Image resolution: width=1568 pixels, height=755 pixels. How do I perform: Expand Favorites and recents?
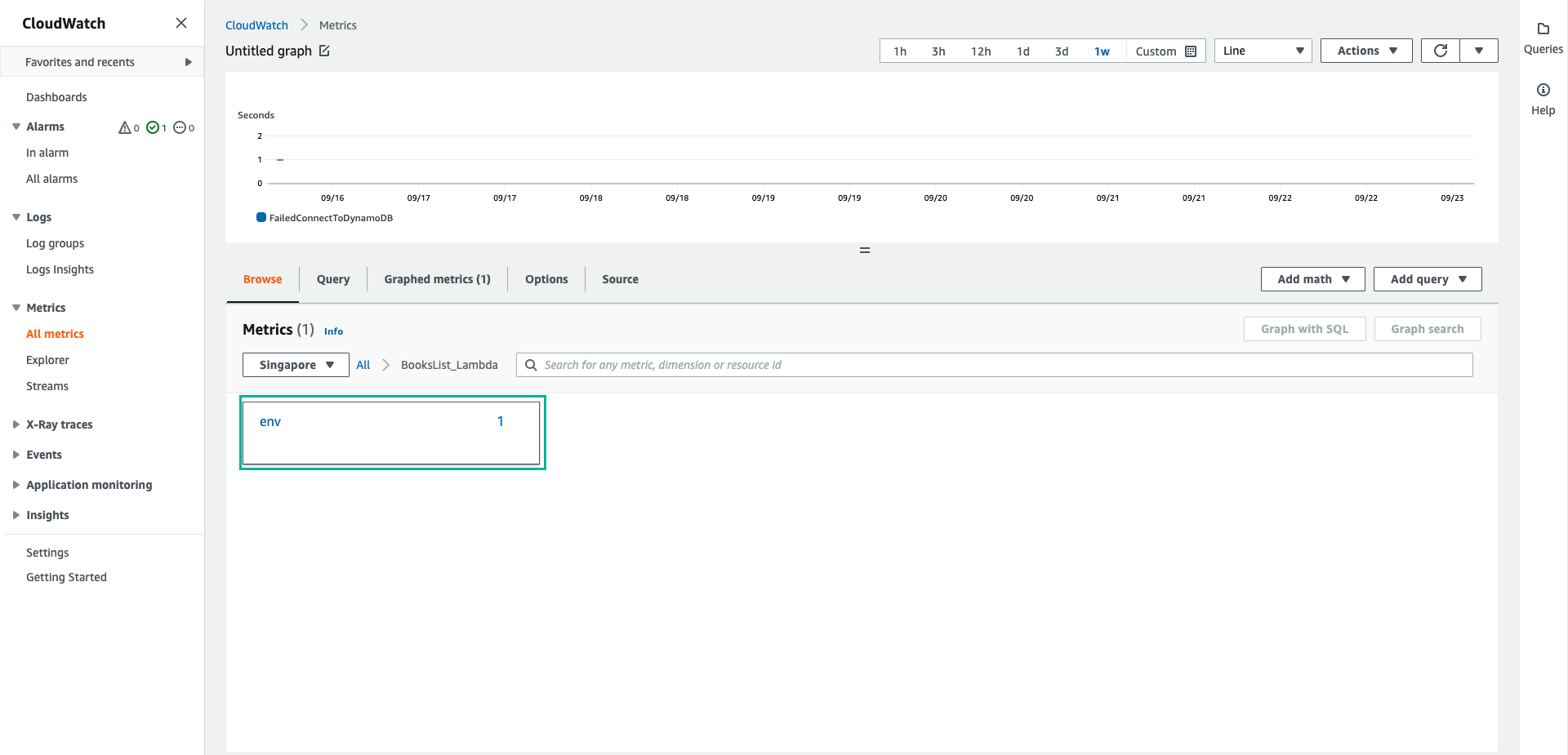tap(102, 62)
